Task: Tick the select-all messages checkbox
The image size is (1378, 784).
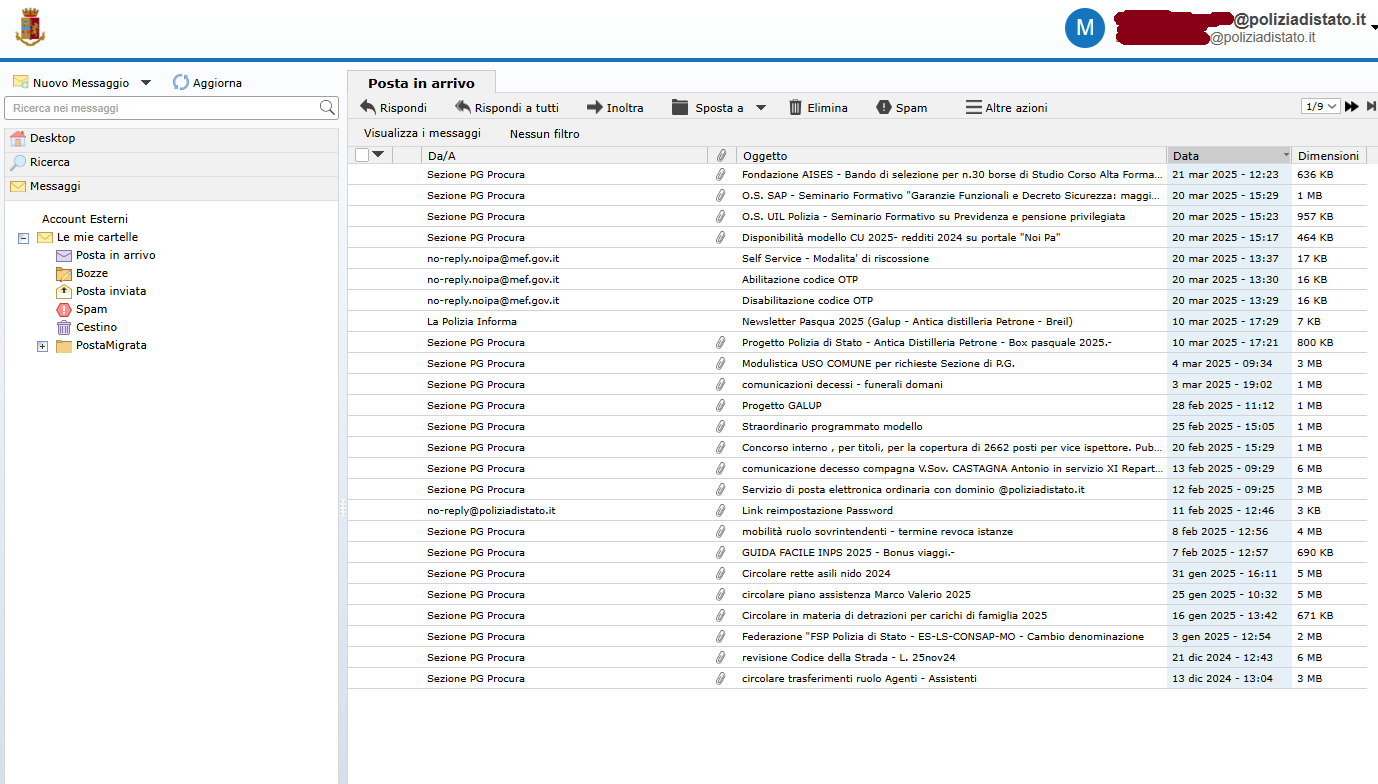Action: click(362, 155)
